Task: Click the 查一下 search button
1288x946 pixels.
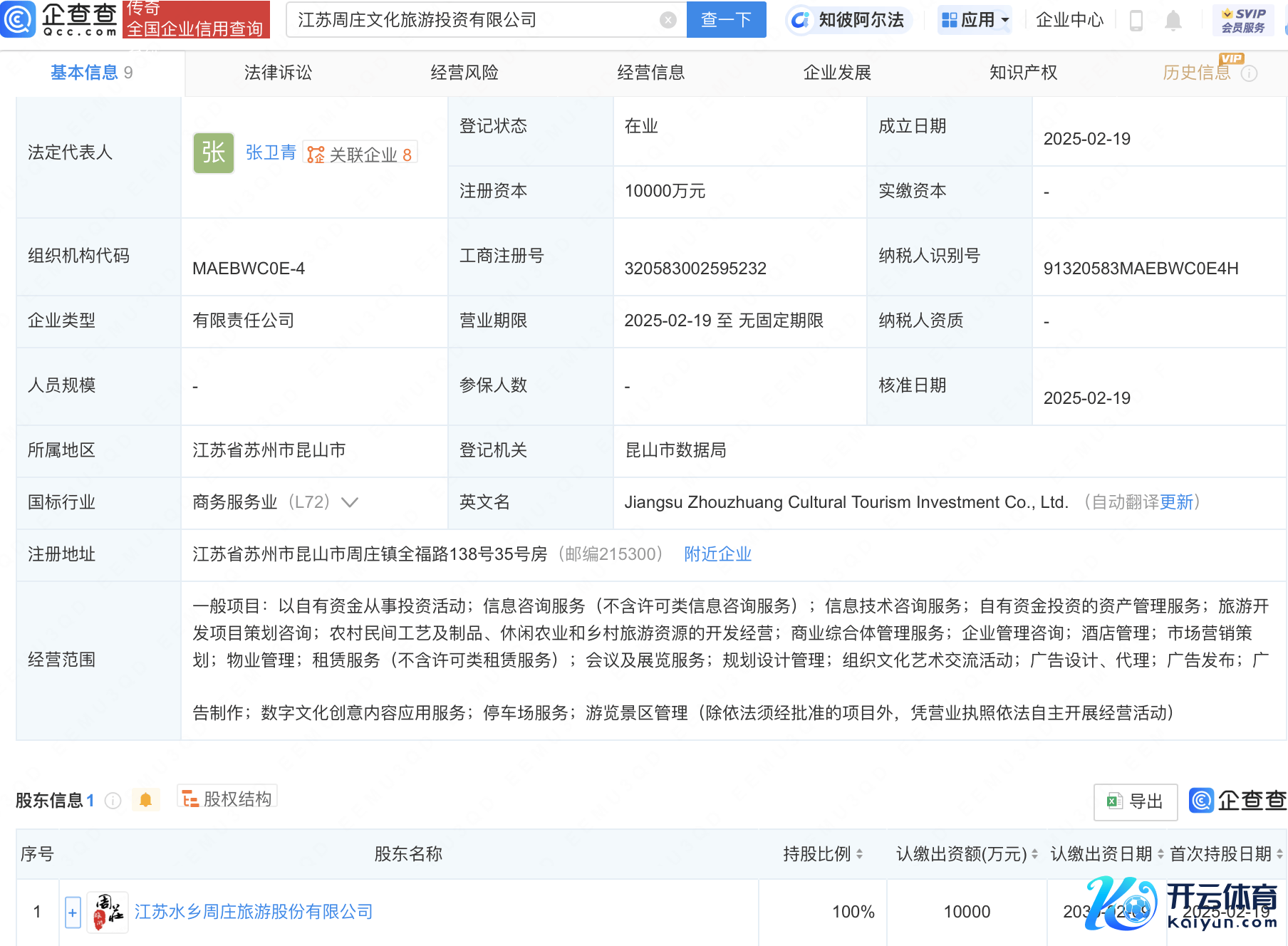Action: [726, 20]
